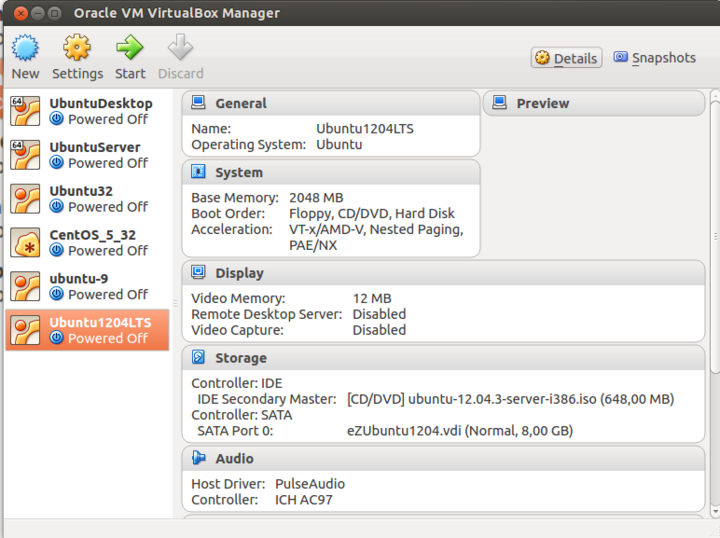720x538 pixels.
Task: Click UbuntuServer name in VM list
Action: 95,147
